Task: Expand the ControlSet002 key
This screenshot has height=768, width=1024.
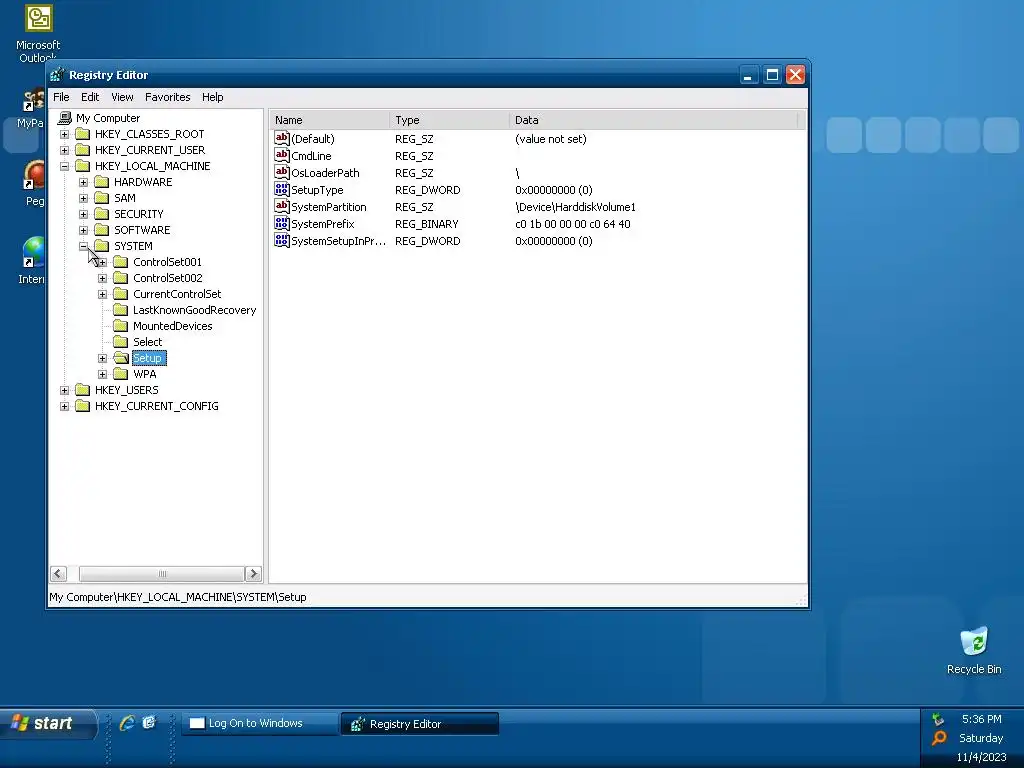Action: 103,278
